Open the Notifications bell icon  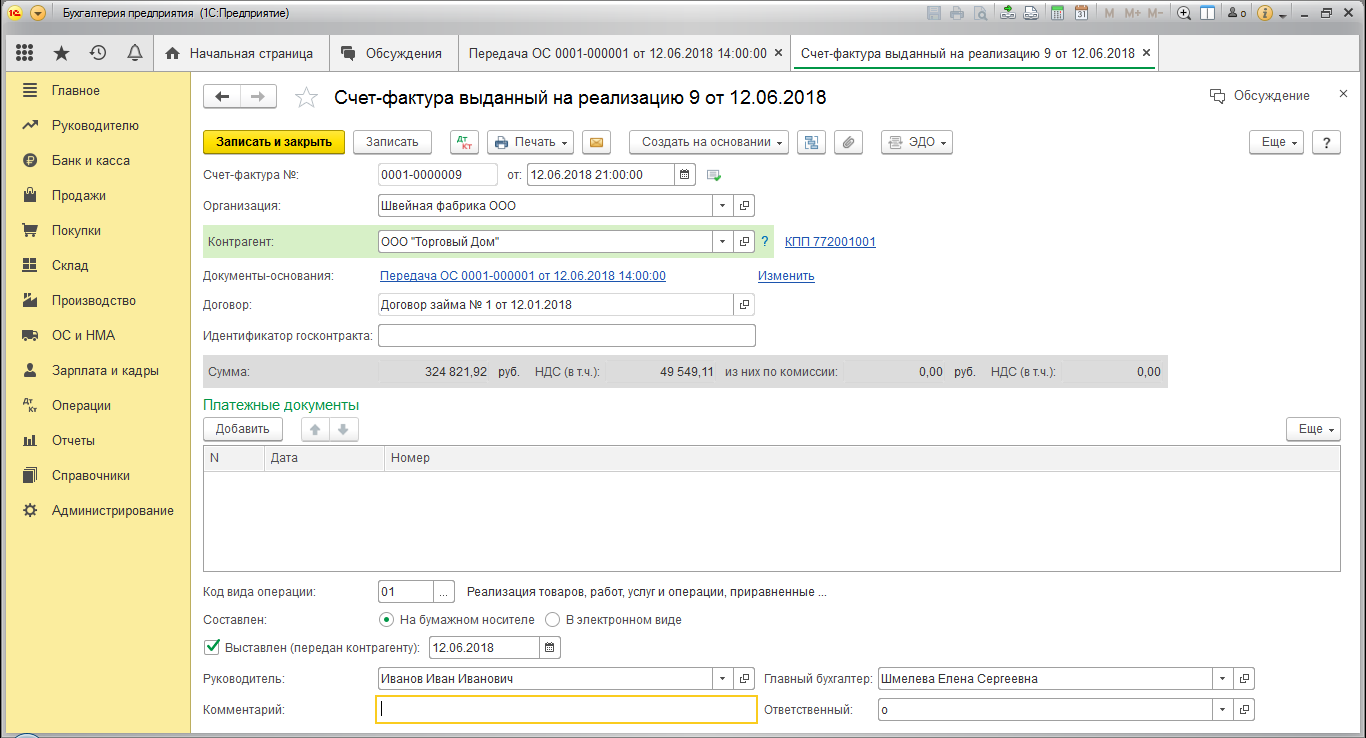[x=134, y=53]
